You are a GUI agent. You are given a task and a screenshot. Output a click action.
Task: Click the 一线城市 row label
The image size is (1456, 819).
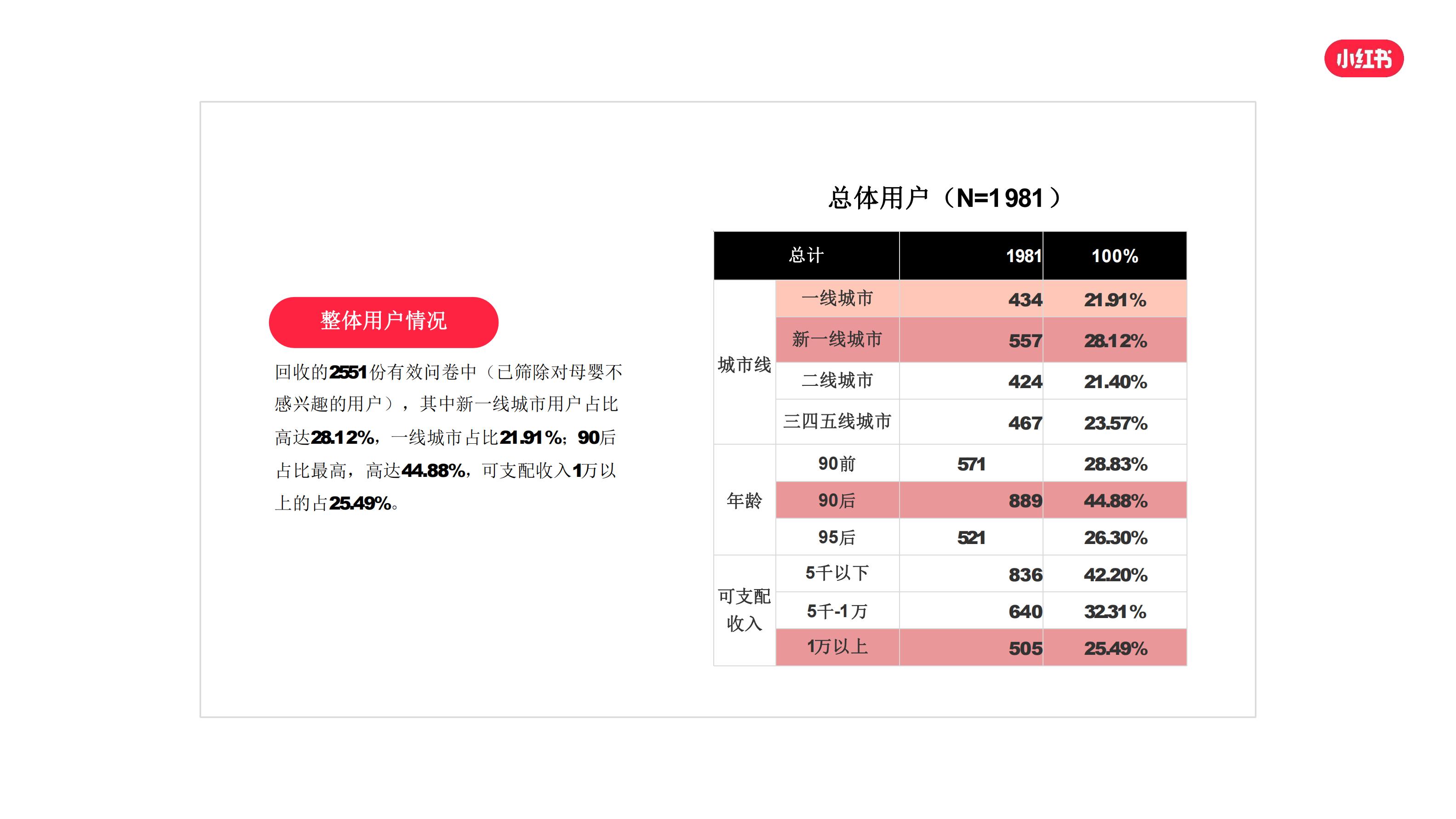[837, 298]
